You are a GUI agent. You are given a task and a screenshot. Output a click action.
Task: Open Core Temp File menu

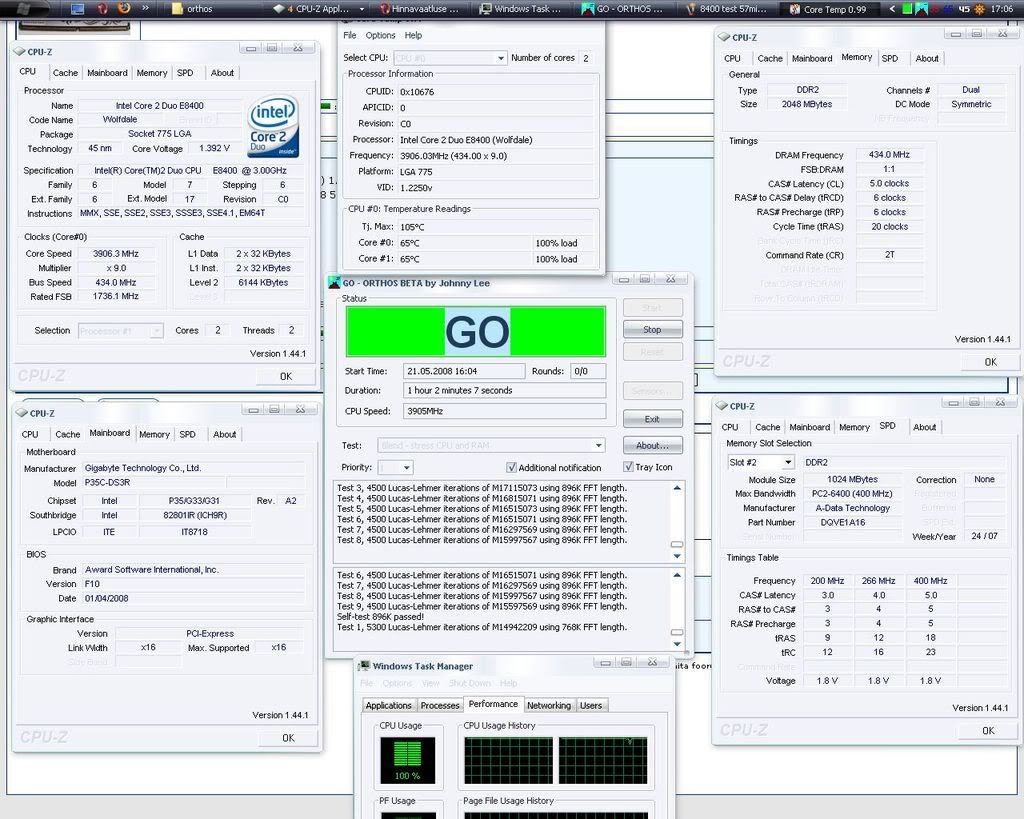point(350,35)
